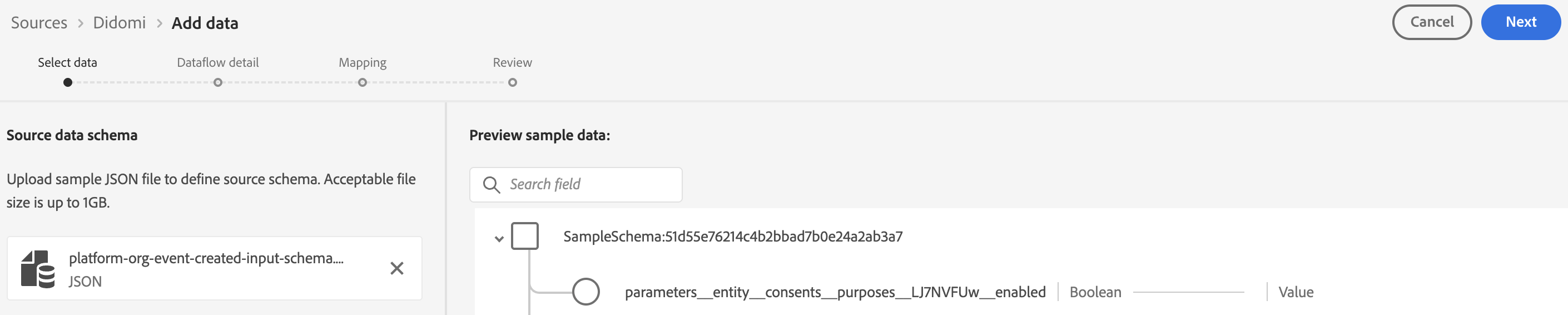Select the SampleSchema tree item label
1568x315 pixels.
click(732, 237)
